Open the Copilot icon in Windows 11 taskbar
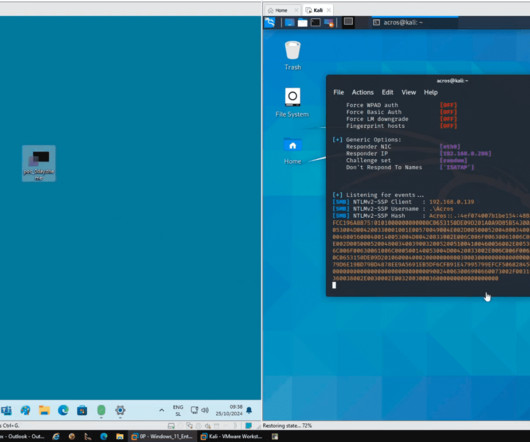 coord(25,410)
